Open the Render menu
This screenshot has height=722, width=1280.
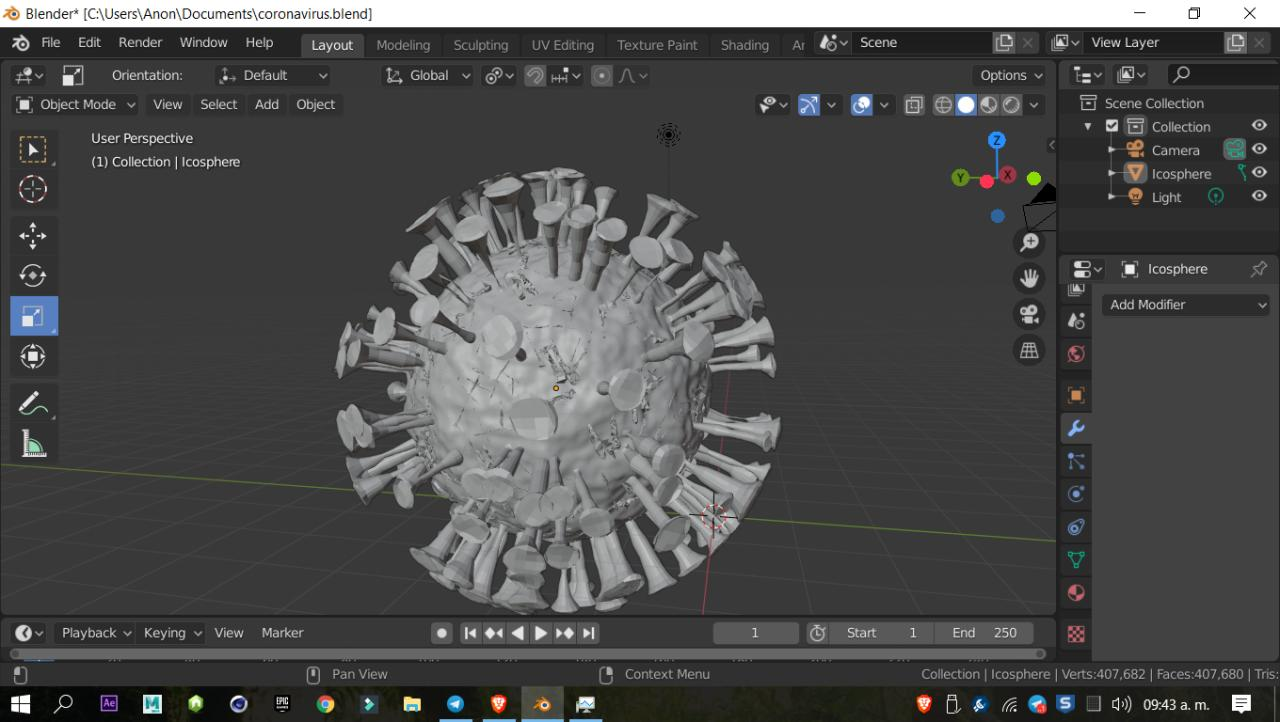coord(140,43)
